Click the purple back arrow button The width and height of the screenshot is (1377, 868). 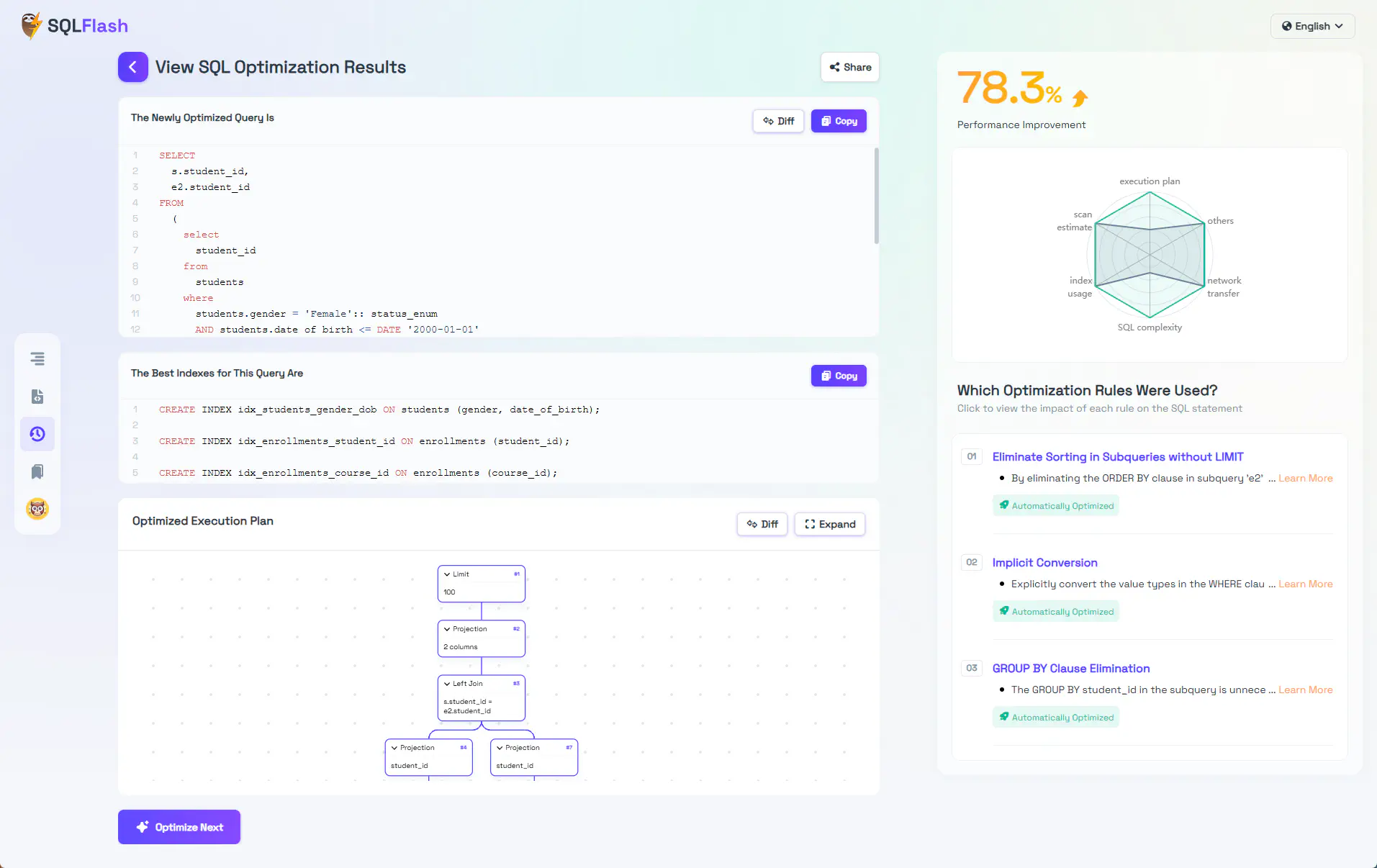pyautogui.click(x=133, y=67)
